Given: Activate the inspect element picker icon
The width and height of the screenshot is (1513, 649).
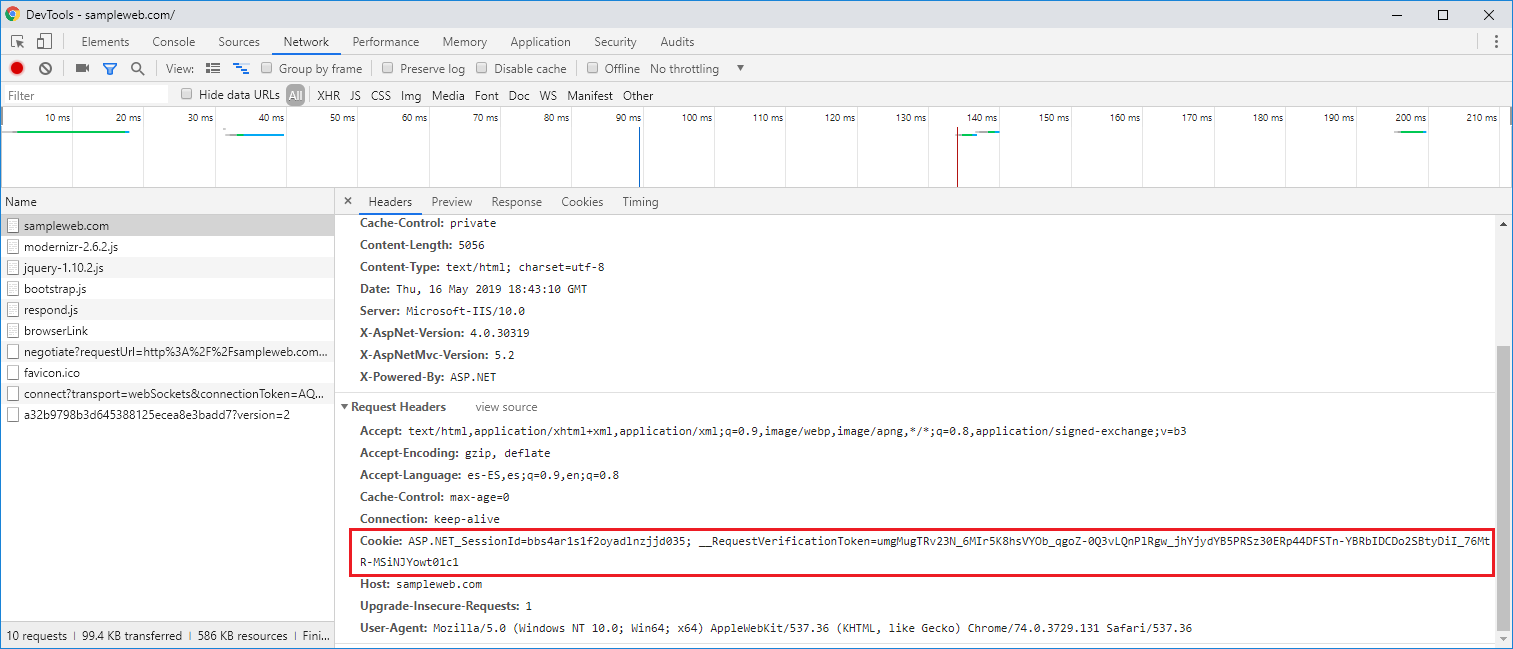Looking at the screenshot, I should (18, 42).
